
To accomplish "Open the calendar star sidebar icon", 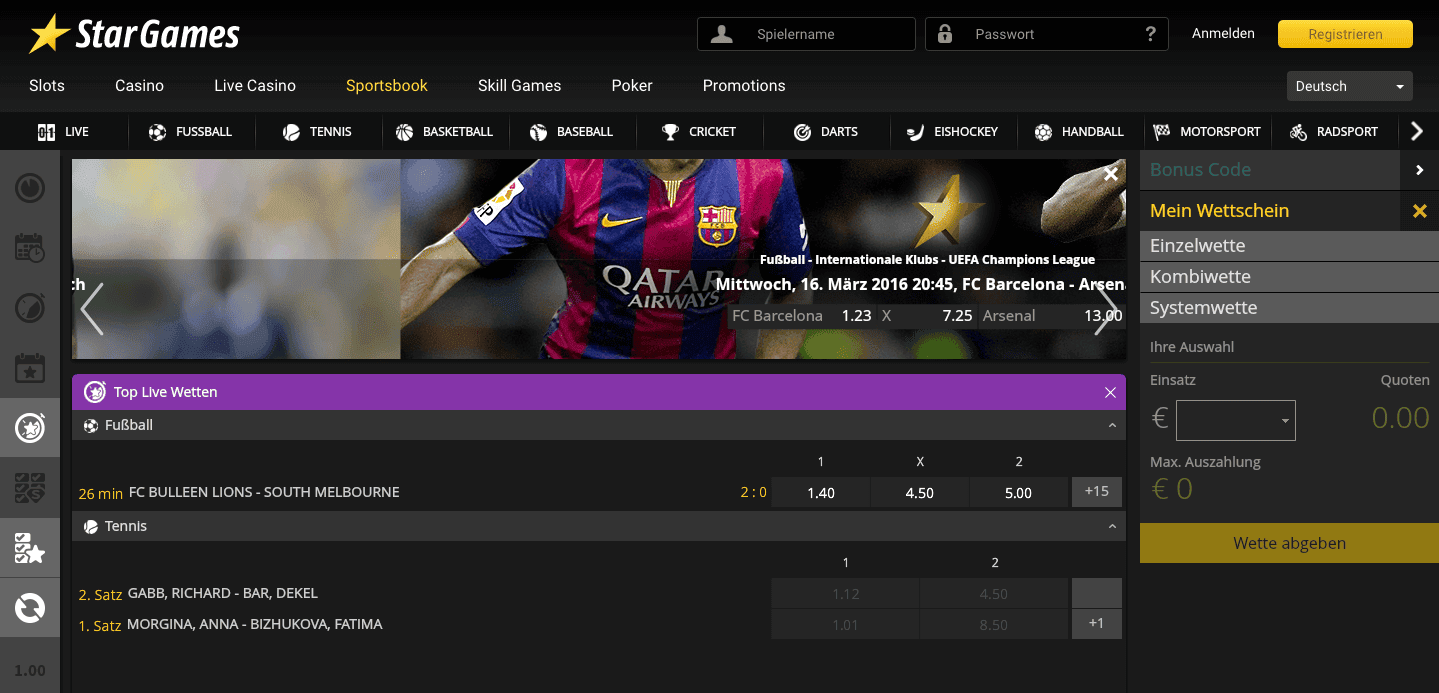I will [30, 368].
